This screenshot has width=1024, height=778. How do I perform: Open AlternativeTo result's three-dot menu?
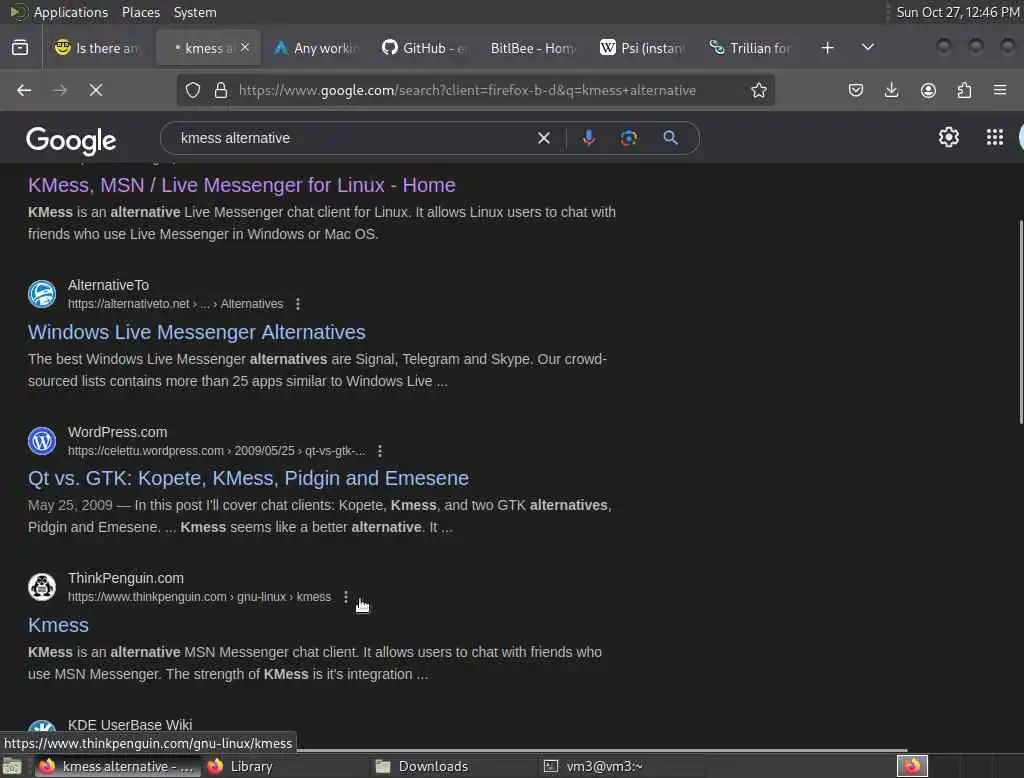tap(298, 304)
